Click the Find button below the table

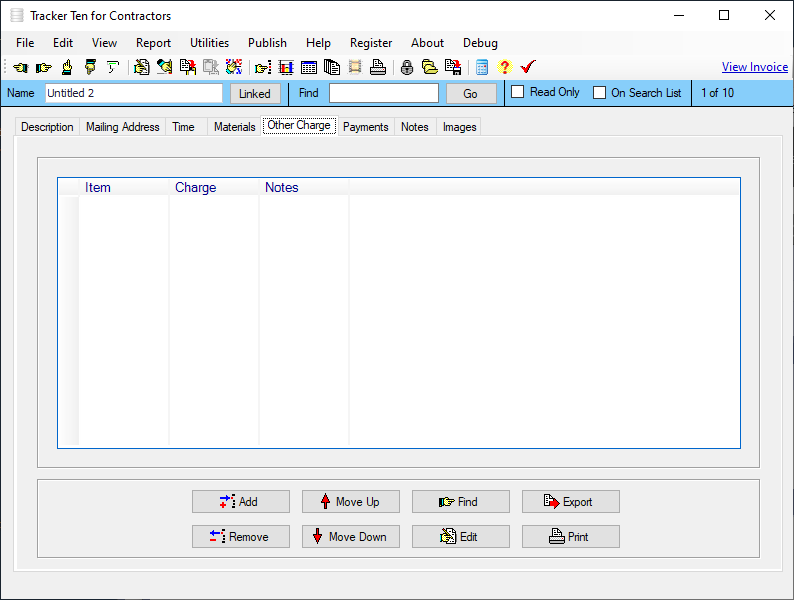[461, 501]
